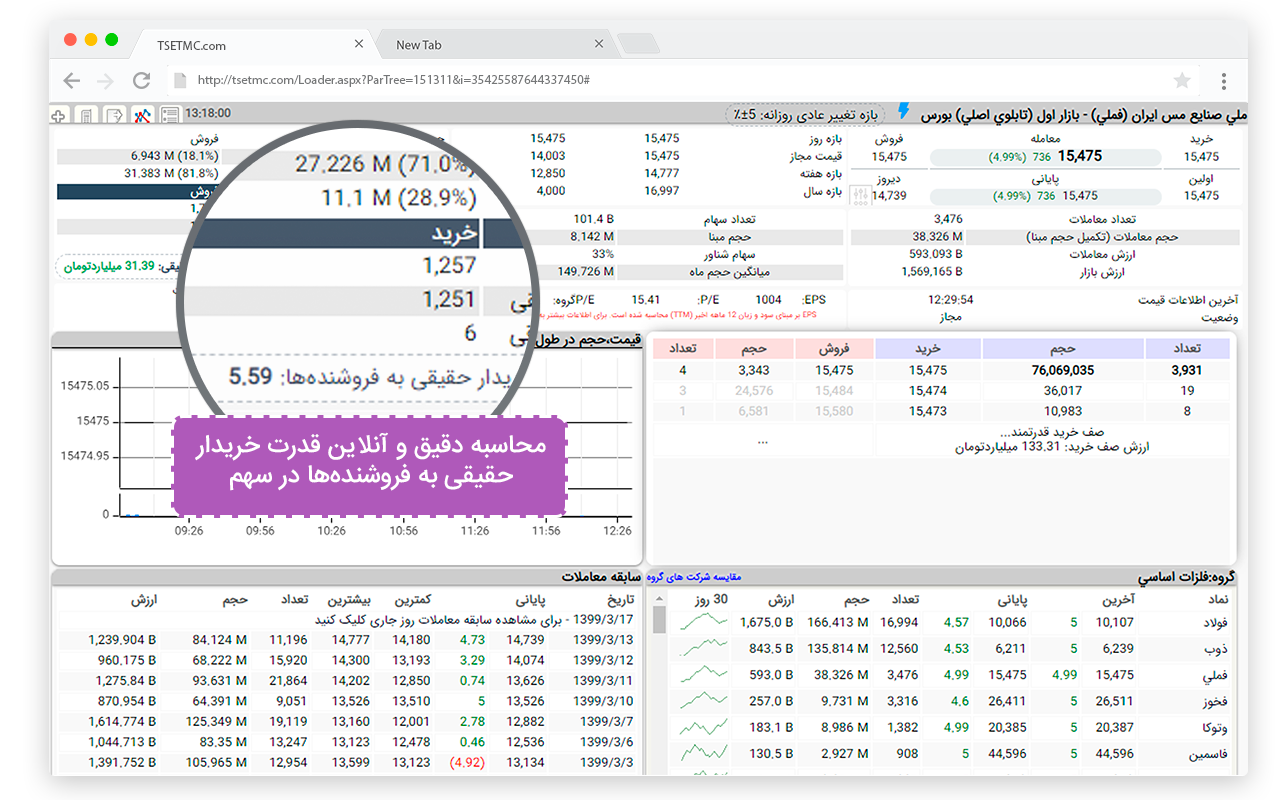Viewport: 1280px width, 800px height.
Task: Click the 31.39 میلیاردتومان green badge
Action: pyautogui.click(x=108, y=266)
